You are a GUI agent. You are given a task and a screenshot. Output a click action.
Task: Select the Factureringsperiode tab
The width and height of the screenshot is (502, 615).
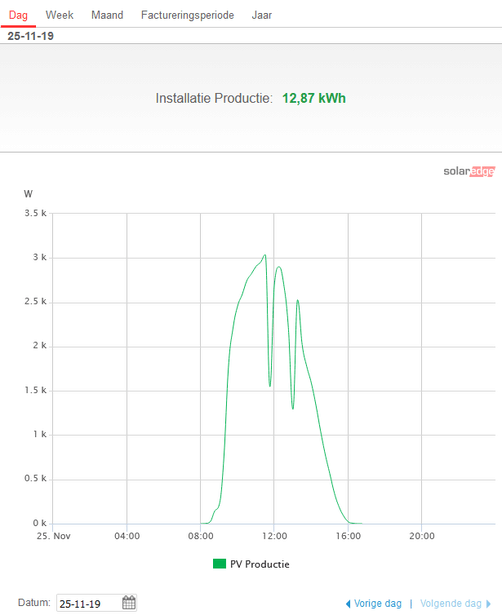pyautogui.click(x=187, y=15)
